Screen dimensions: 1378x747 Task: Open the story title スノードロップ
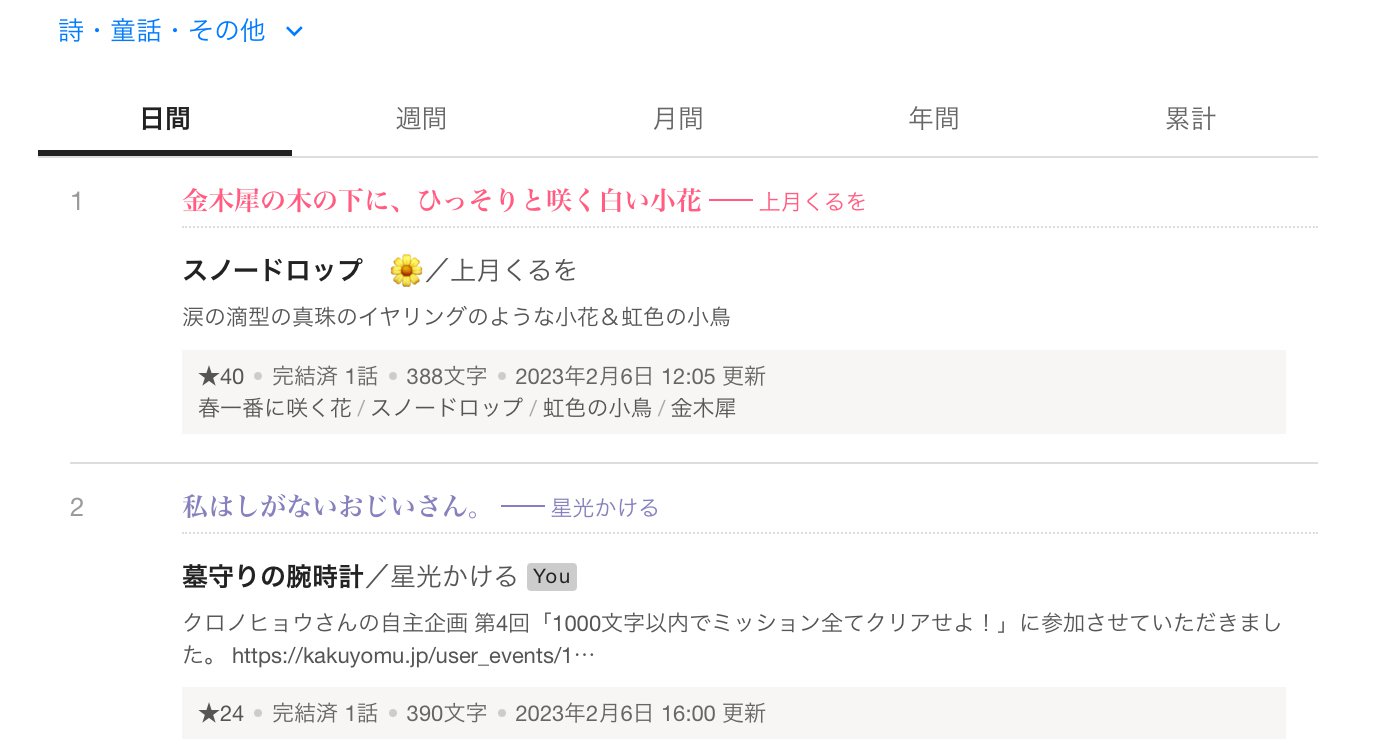[x=272, y=270]
